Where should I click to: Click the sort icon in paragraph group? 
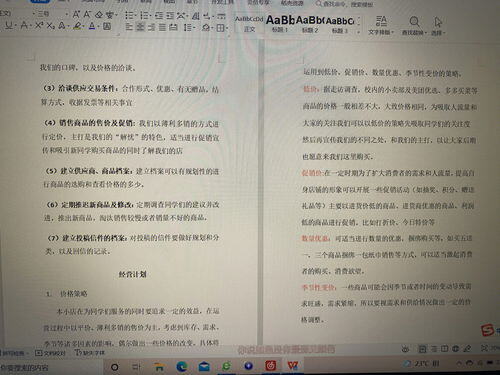[x=196, y=15]
